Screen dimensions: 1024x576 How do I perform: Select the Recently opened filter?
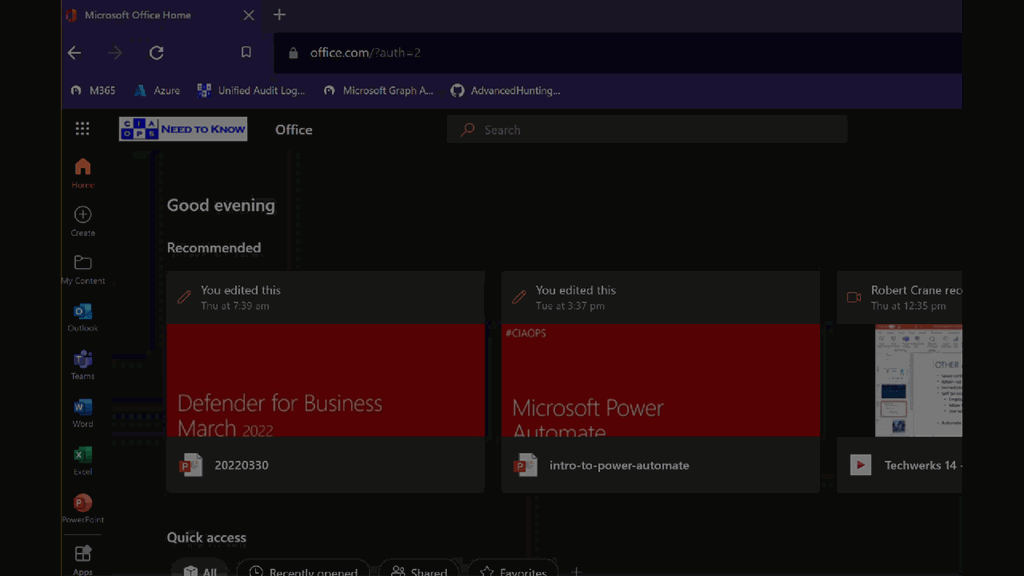302,571
